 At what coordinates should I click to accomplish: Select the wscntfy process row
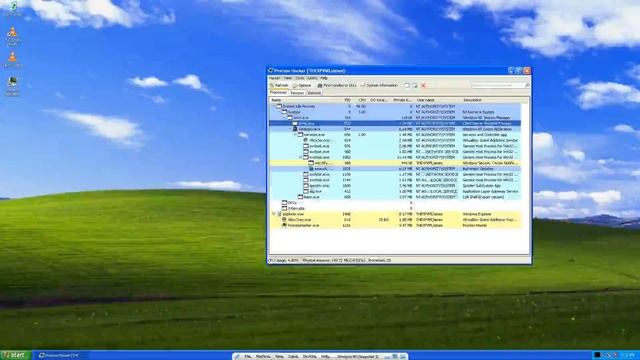point(395,163)
